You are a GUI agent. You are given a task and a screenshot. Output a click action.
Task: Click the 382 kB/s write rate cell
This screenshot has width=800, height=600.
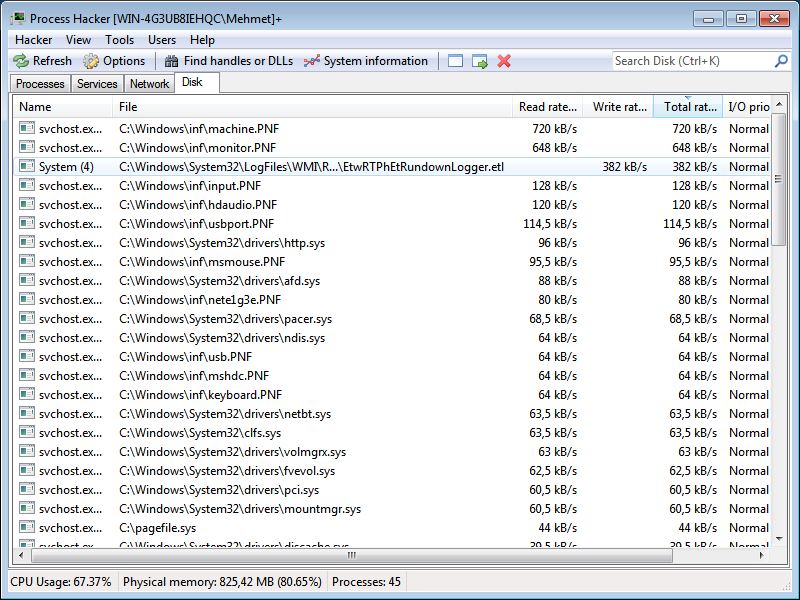pos(624,167)
